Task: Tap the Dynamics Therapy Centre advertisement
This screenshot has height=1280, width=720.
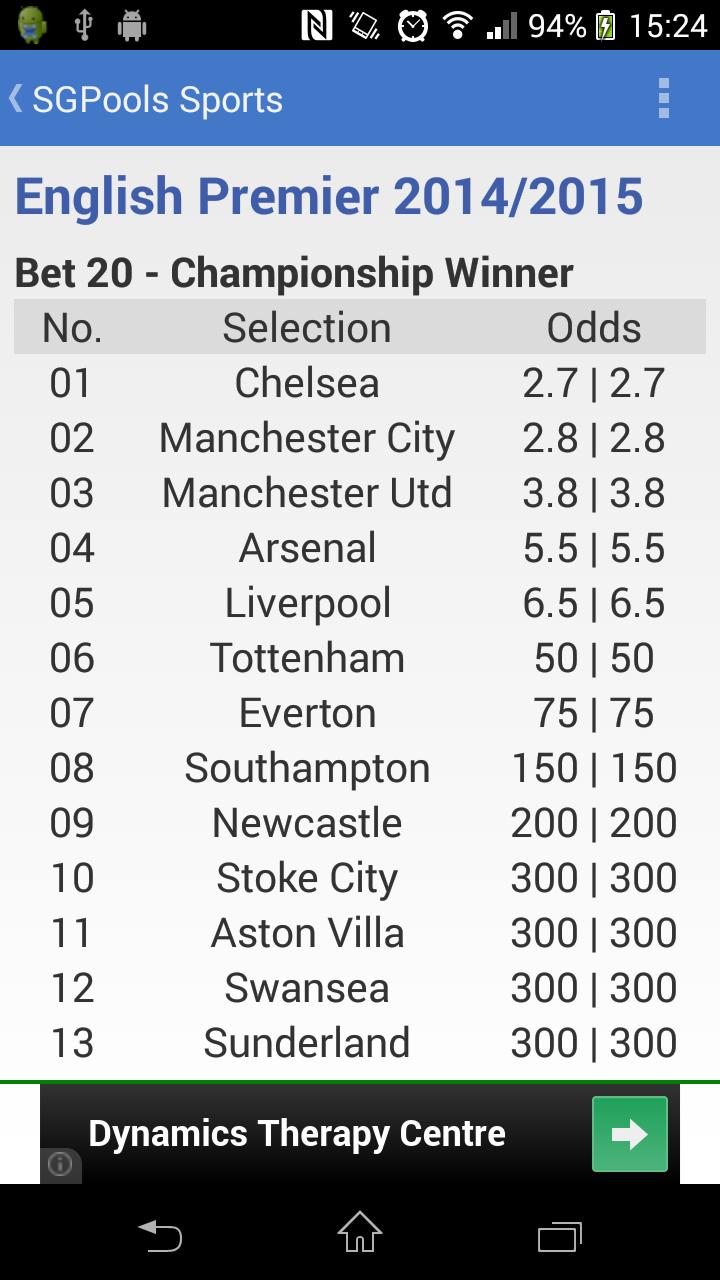Action: tap(296, 1133)
